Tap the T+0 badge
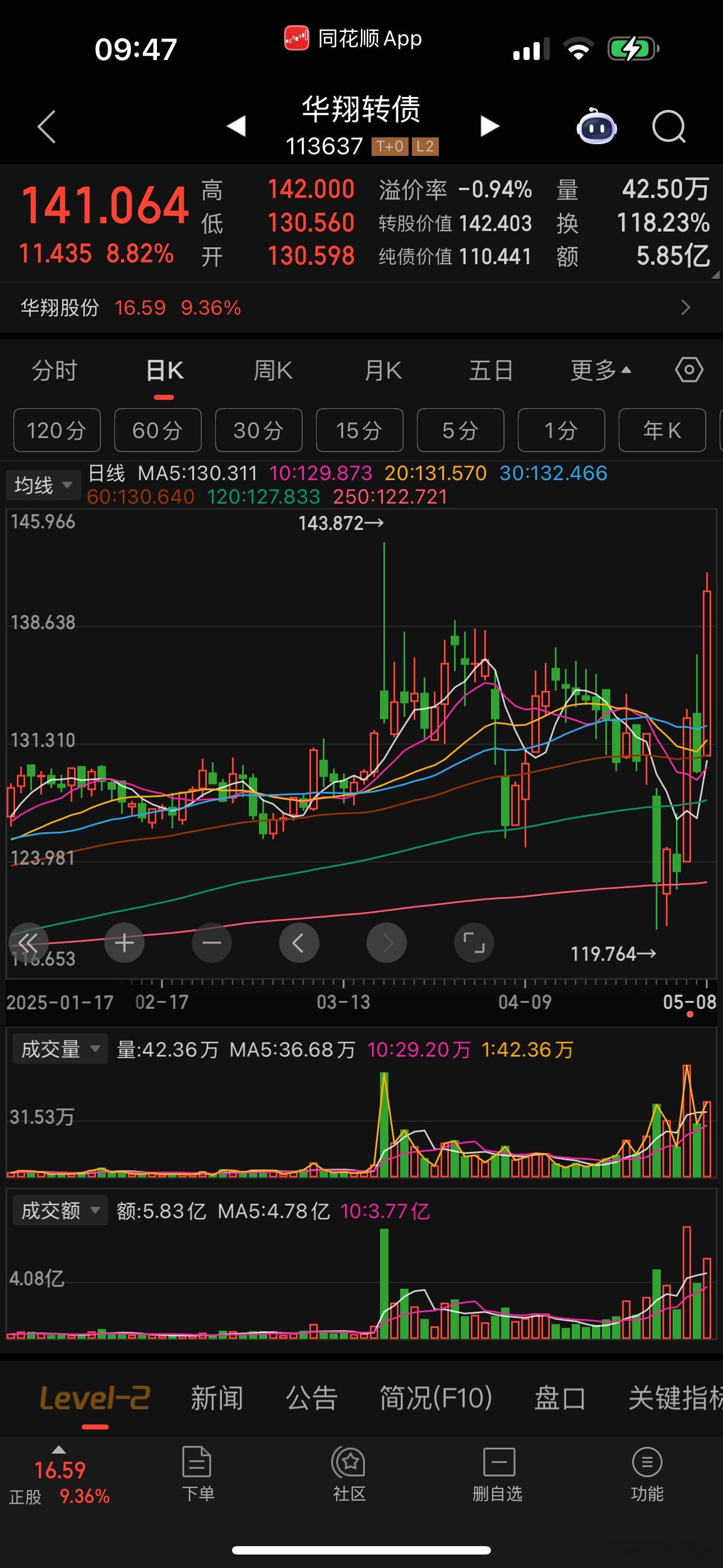Viewport: 723px width, 1568px height. [390, 147]
